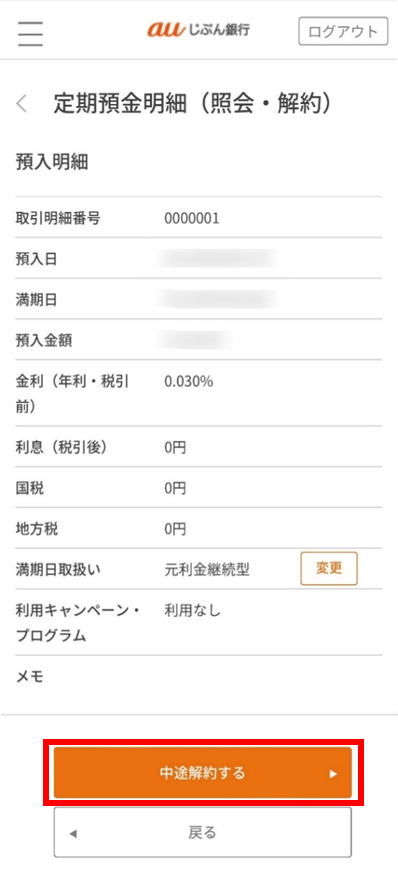Viewport: 398px width, 887px height.
Task: Tap the left arrow on 戻る button
Action: [x=73, y=833]
